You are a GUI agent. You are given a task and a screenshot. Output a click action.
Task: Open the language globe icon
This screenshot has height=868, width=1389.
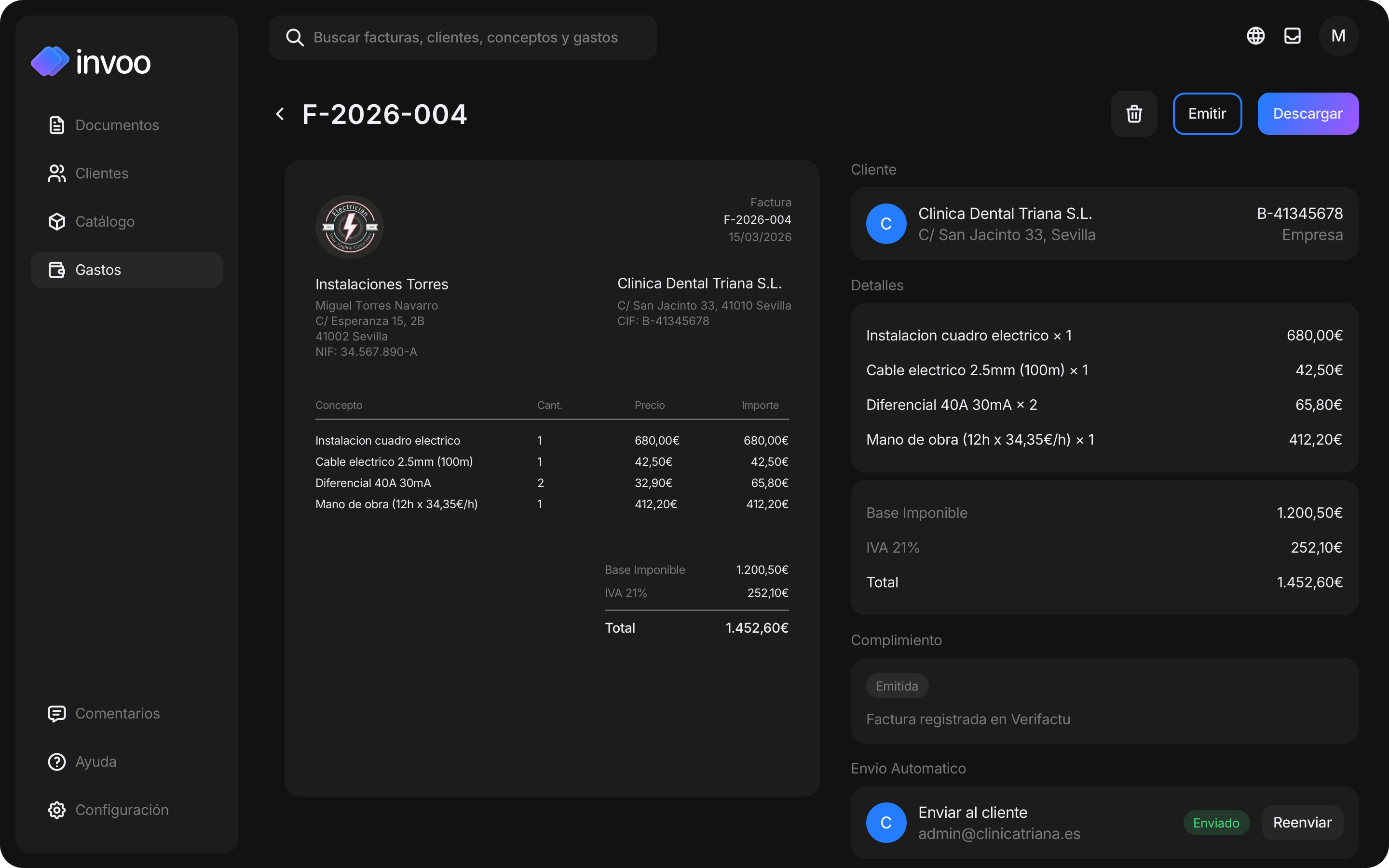(1256, 36)
